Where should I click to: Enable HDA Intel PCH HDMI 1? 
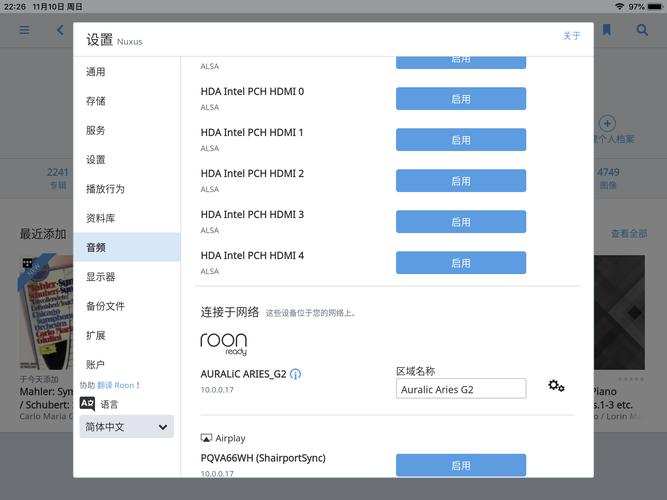[461, 140]
